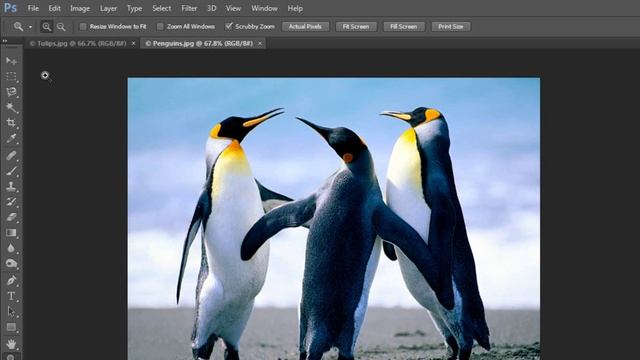640x360 pixels.
Task: Click the Fill Screen button
Action: pos(404,27)
